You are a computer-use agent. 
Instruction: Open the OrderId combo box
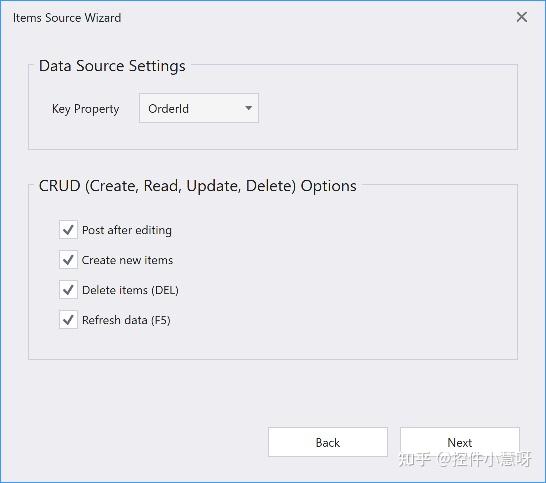[x=199, y=108]
